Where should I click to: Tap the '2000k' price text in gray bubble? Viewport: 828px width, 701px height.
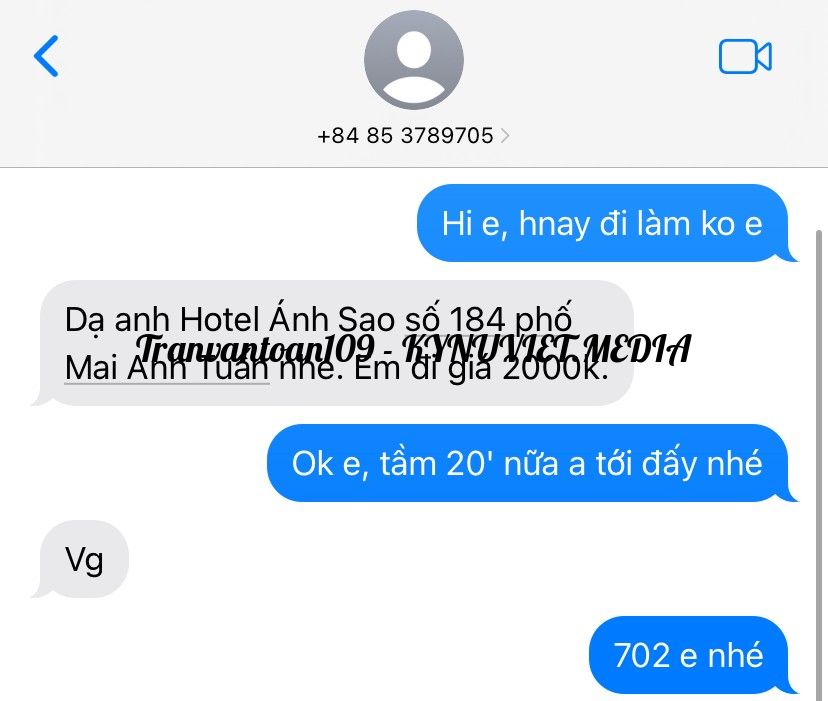coord(554,368)
